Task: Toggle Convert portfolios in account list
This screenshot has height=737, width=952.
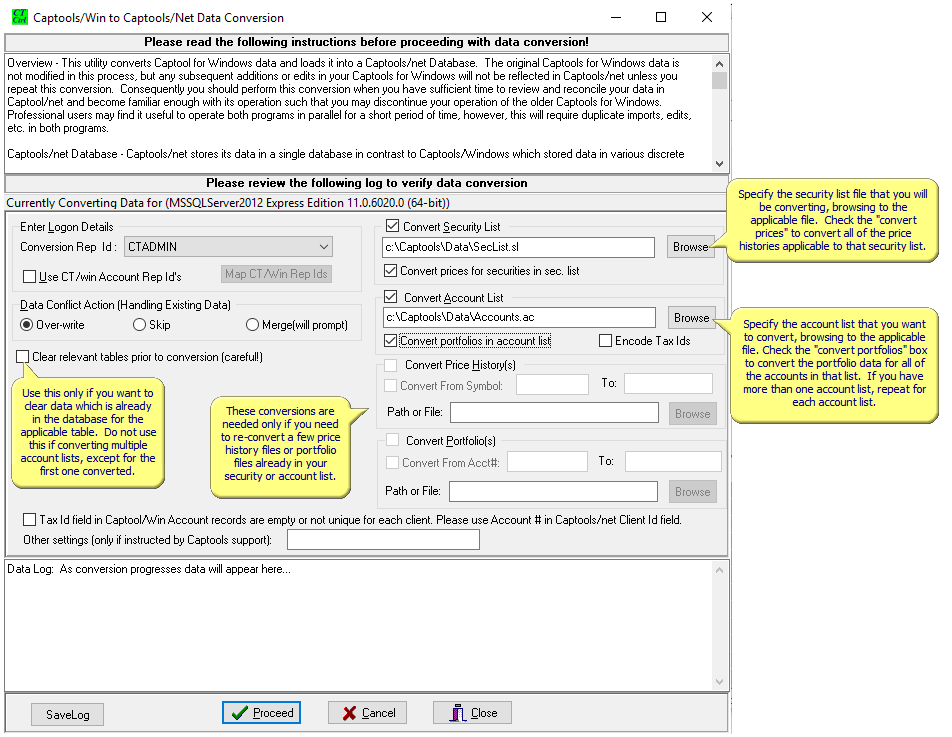Action: 391,341
